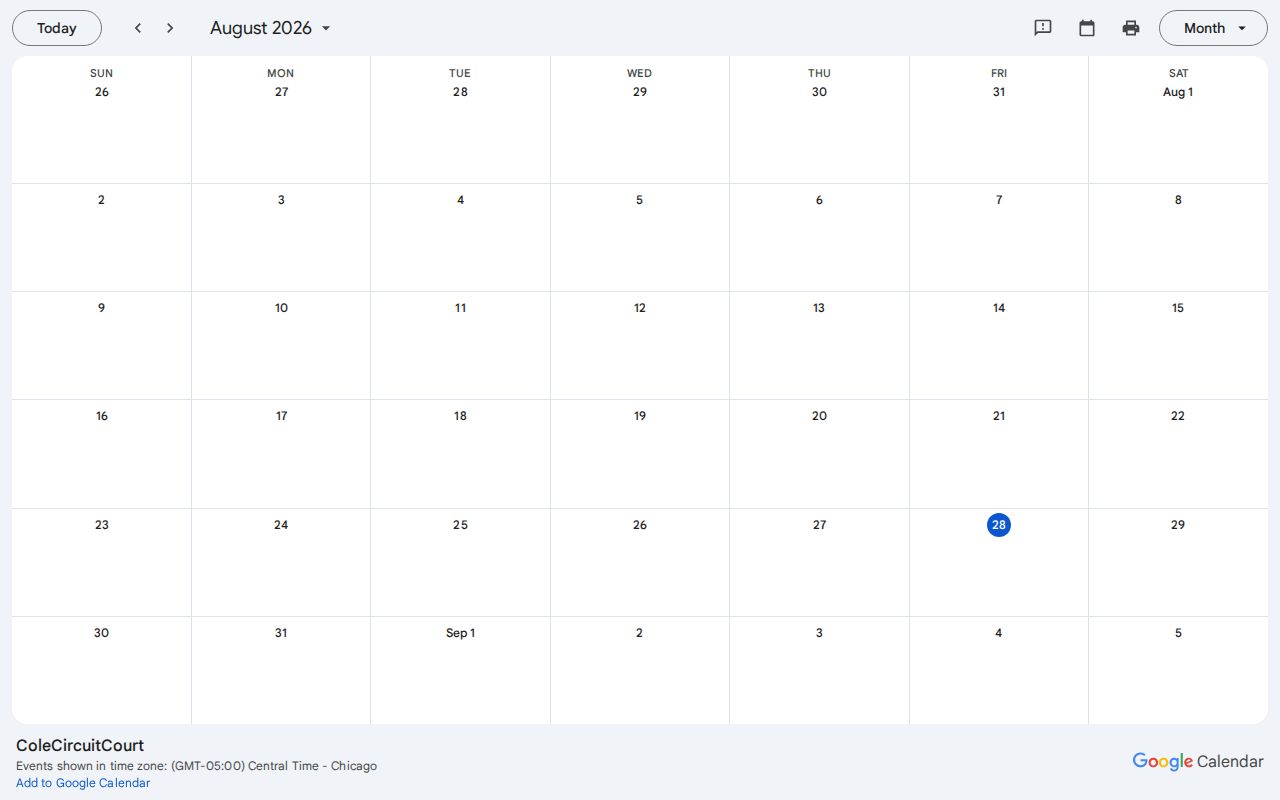Click date 8 in the Saturday column
This screenshot has height=800, width=1280.
click(x=1178, y=200)
